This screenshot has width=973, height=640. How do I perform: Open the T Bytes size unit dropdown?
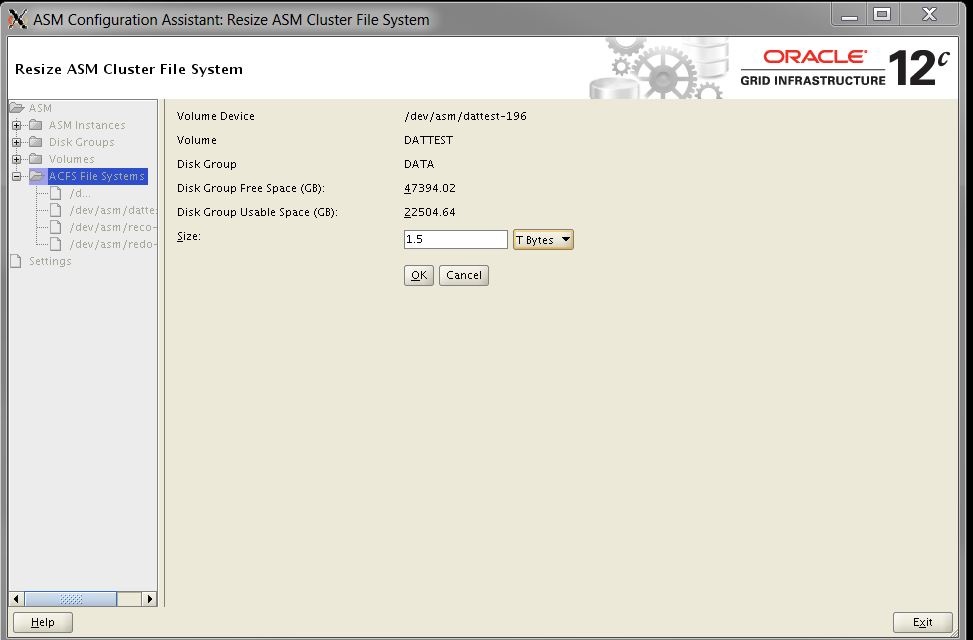point(543,240)
